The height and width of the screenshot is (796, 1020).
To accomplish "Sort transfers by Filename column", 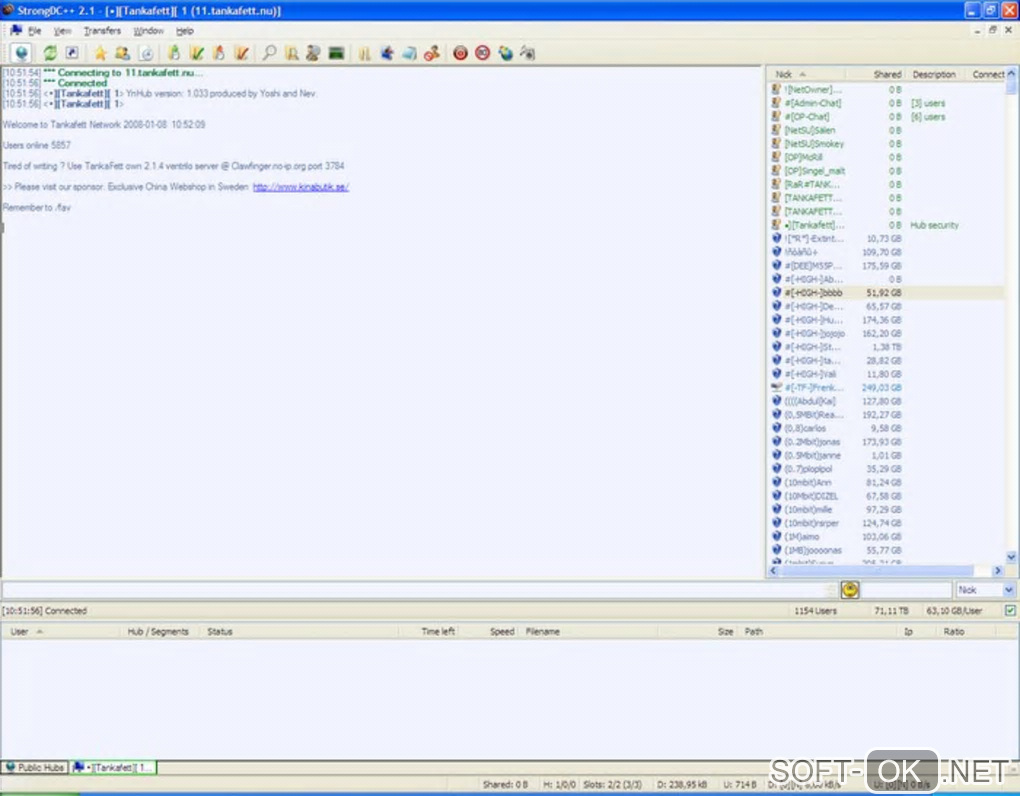I will (589, 631).
